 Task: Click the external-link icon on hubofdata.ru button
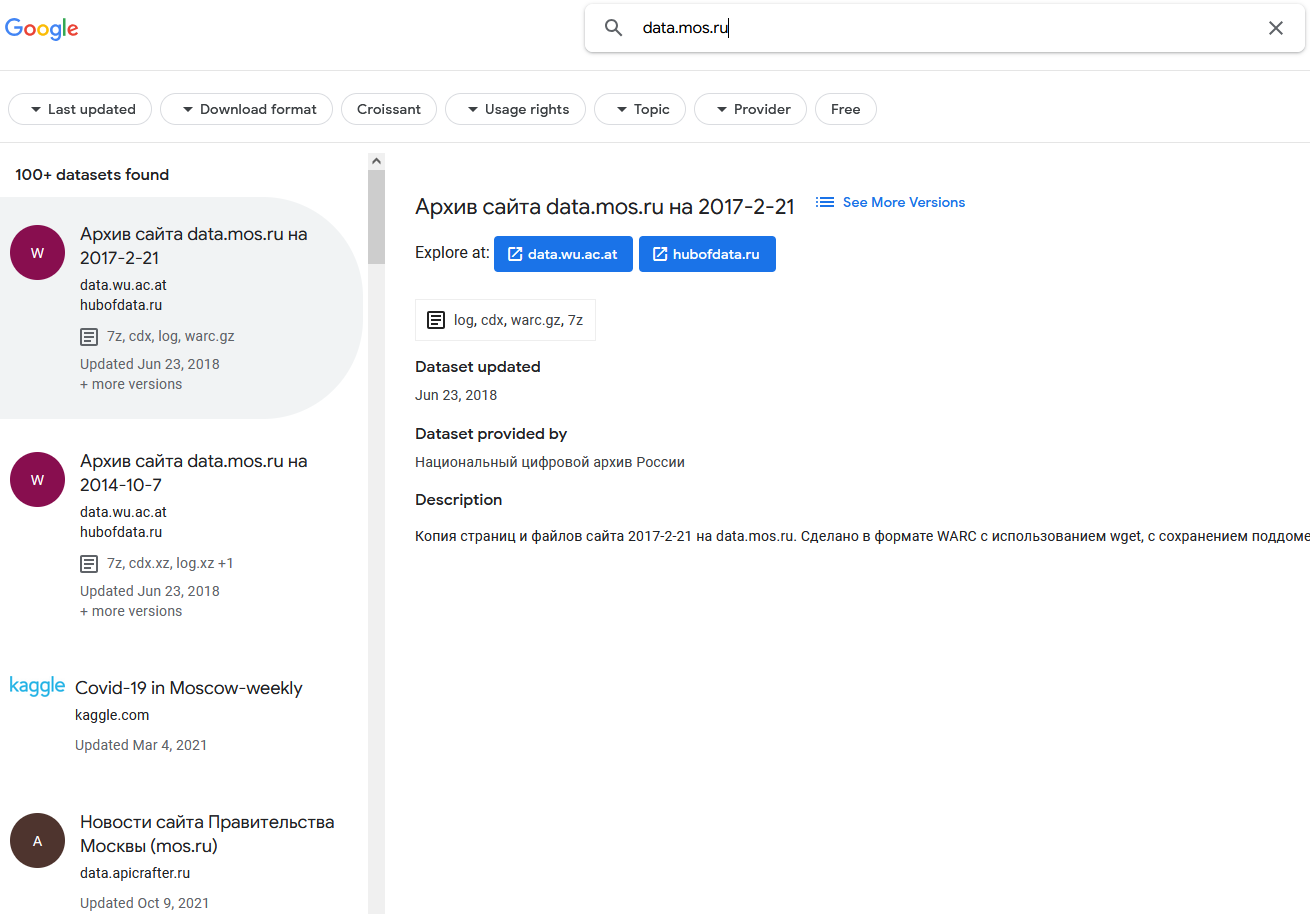tap(660, 254)
